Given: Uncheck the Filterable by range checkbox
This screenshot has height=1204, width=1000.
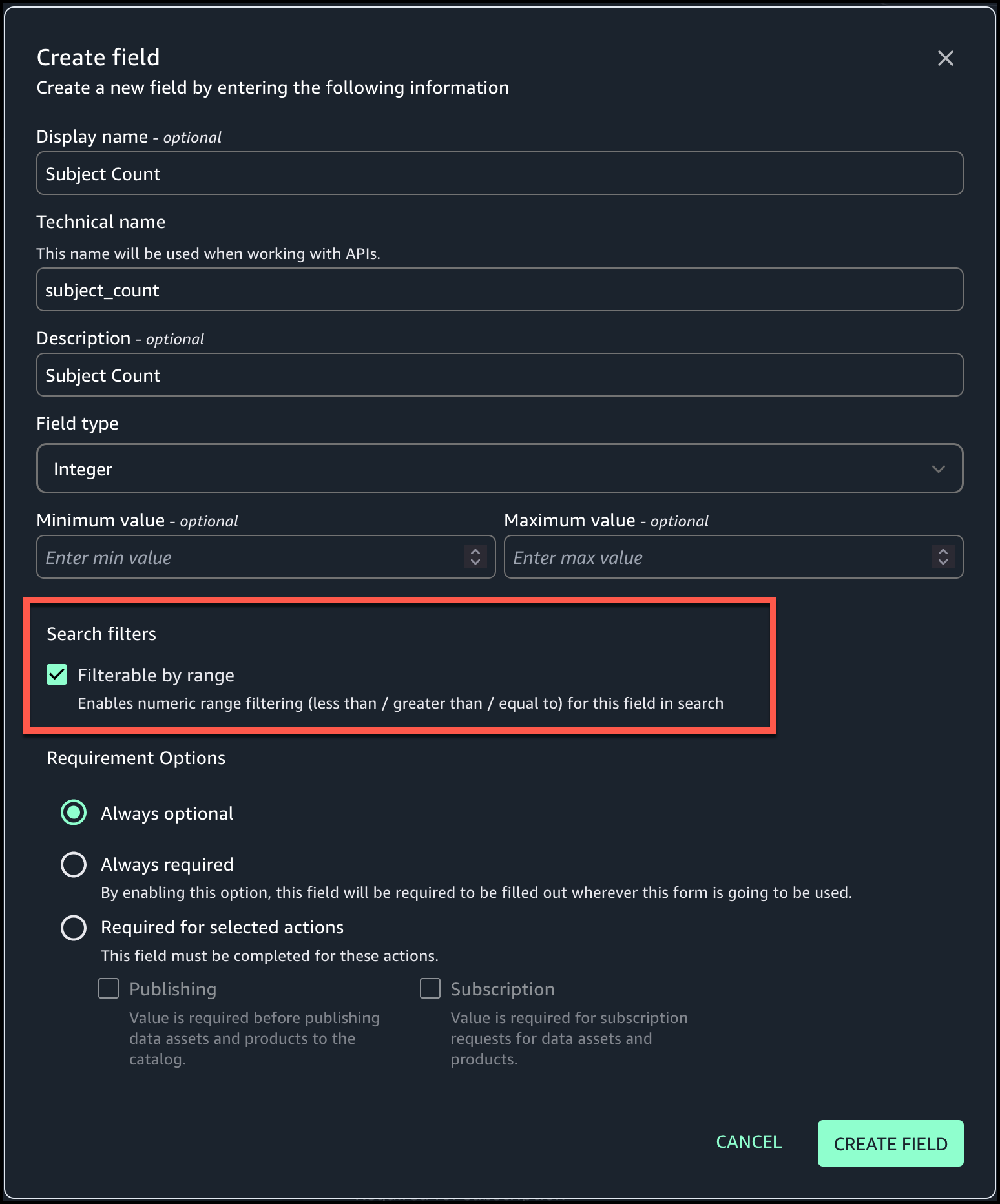Looking at the screenshot, I should (x=57, y=675).
